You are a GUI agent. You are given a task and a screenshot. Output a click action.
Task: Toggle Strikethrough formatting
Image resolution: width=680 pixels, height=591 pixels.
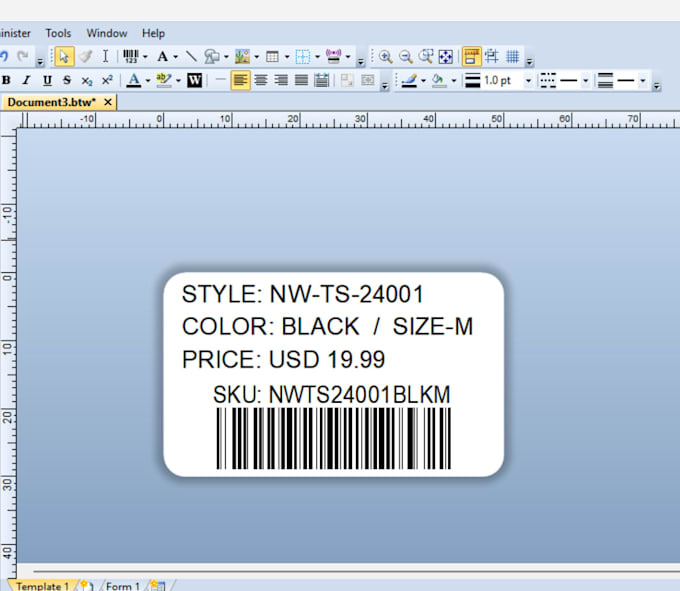(67, 80)
